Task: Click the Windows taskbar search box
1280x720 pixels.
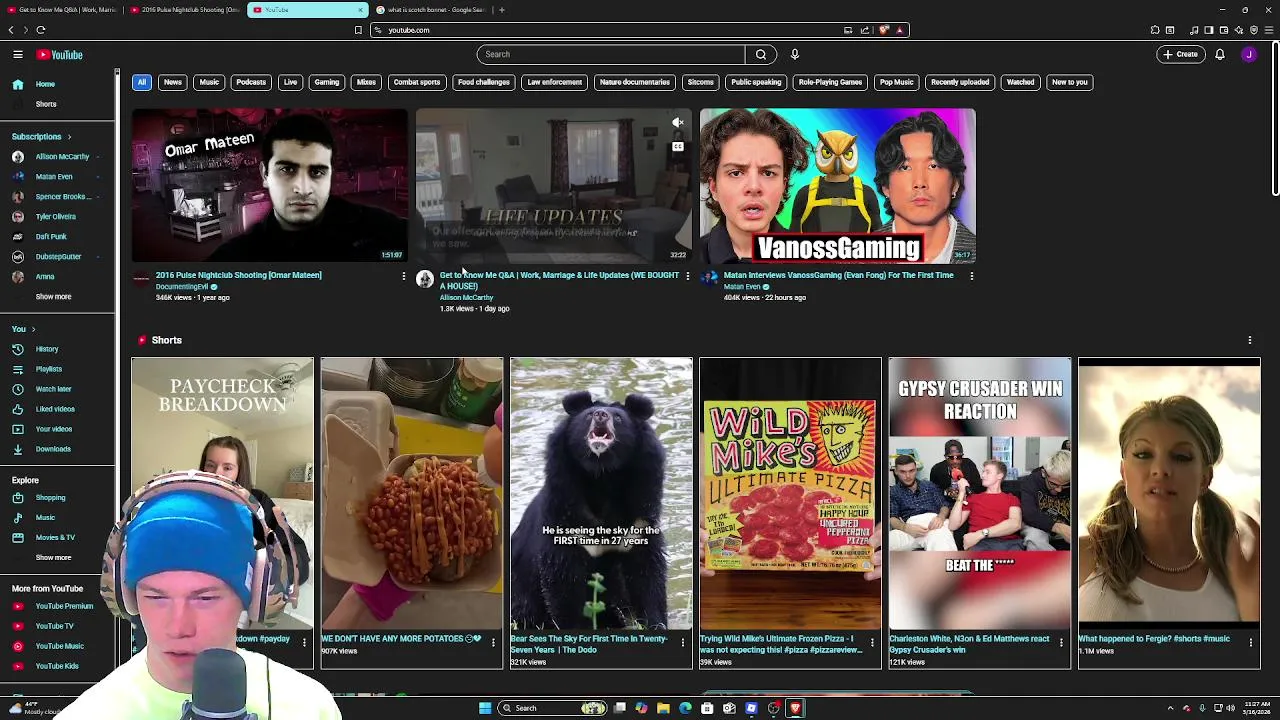Action: pyautogui.click(x=553, y=708)
